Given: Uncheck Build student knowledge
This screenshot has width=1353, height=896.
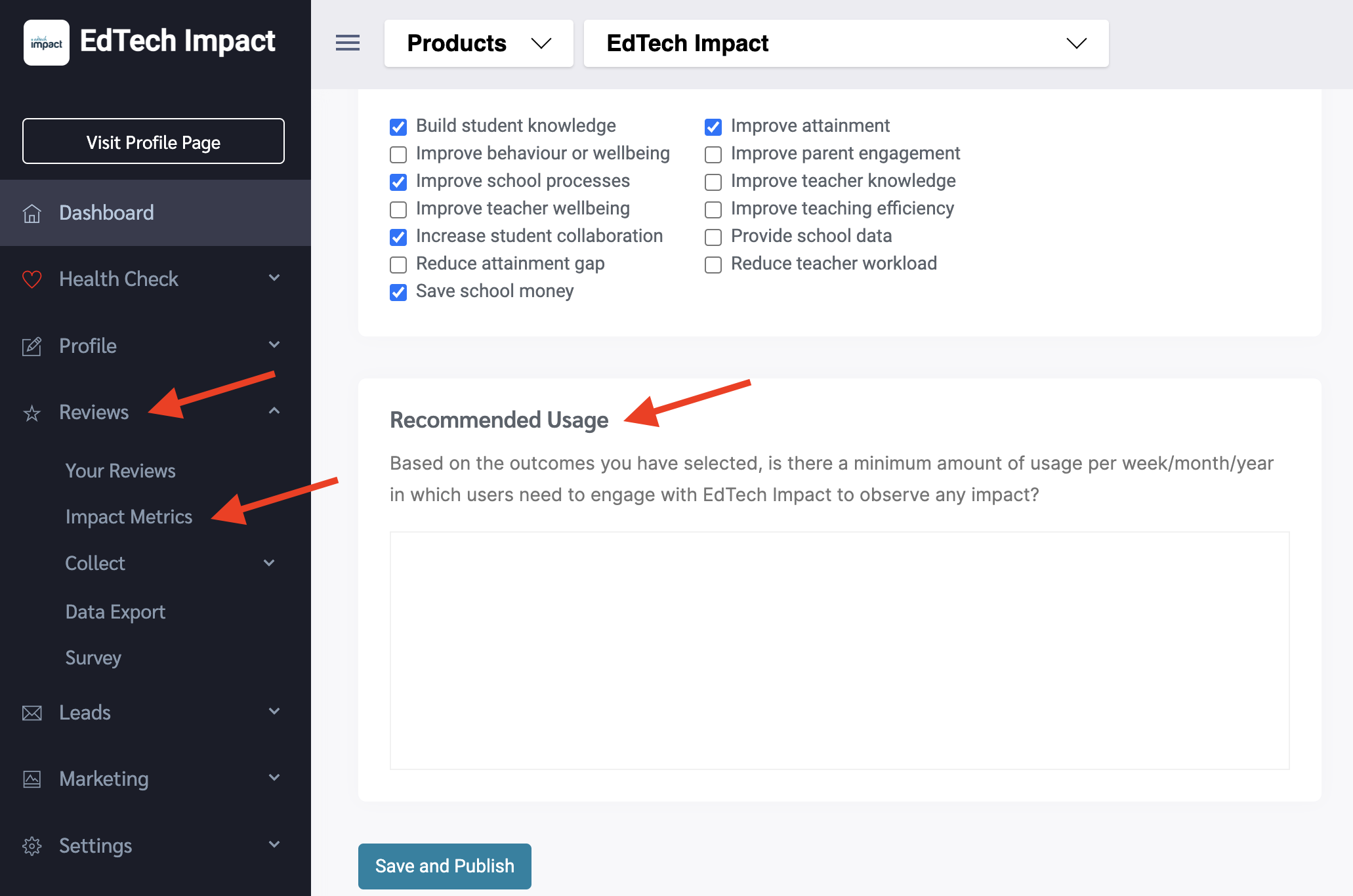Looking at the screenshot, I should coord(398,127).
